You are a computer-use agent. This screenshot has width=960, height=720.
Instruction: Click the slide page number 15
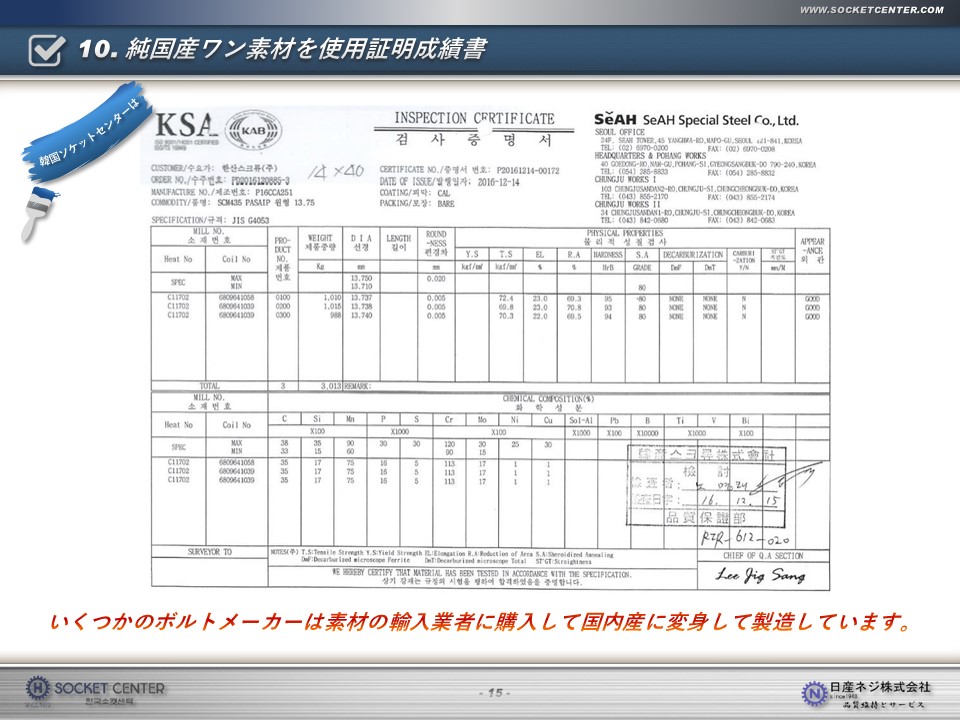[x=495, y=693]
